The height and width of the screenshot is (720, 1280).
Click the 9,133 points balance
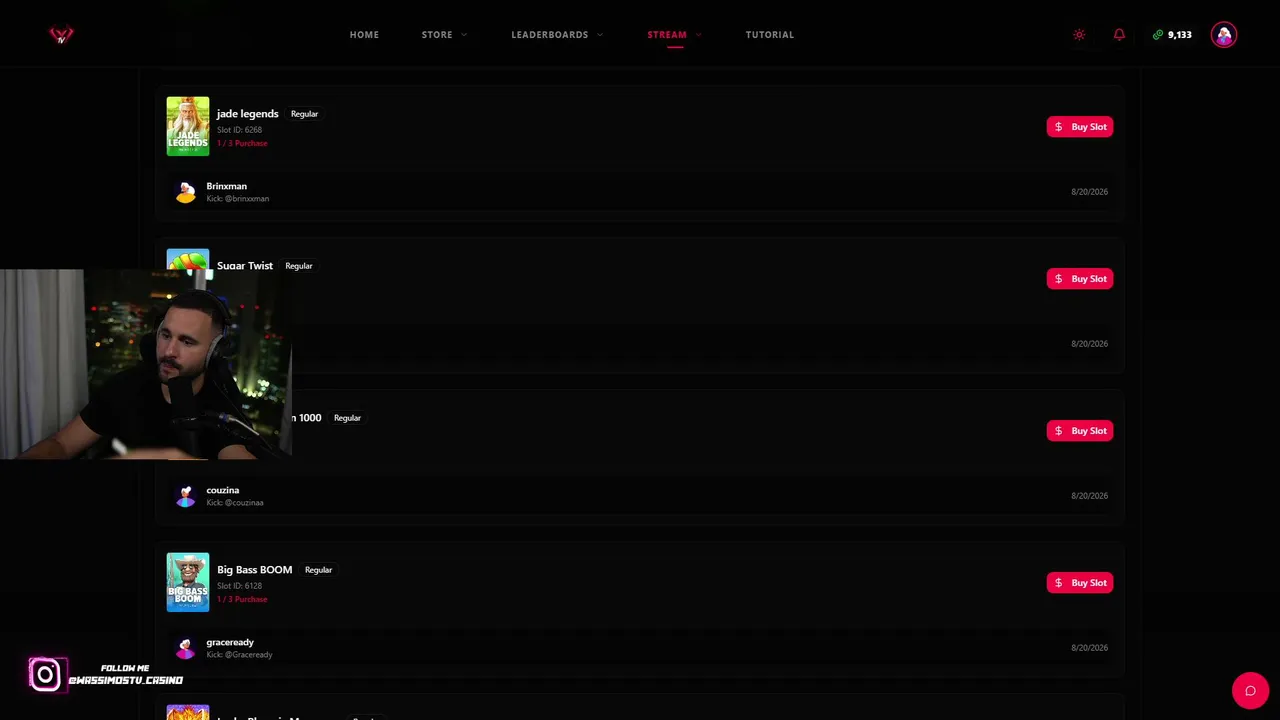(x=1180, y=35)
